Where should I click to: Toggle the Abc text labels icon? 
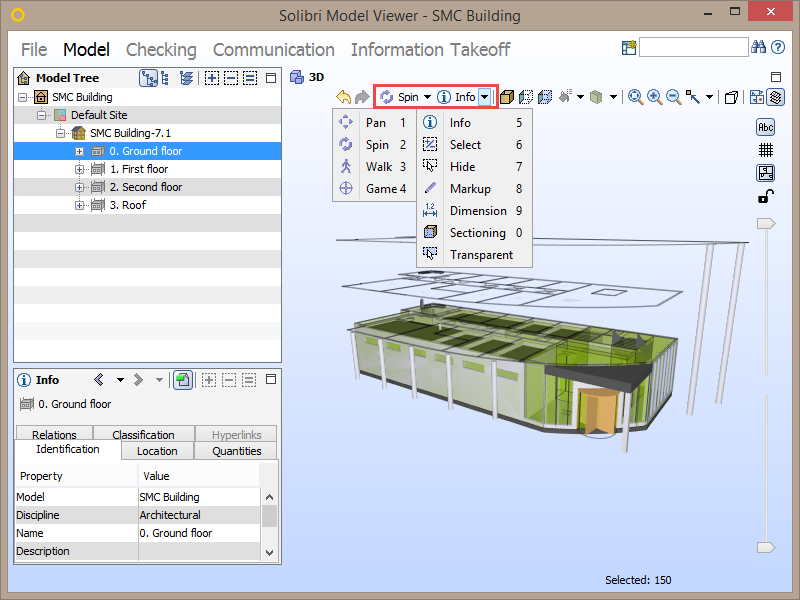(x=766, y=127)
